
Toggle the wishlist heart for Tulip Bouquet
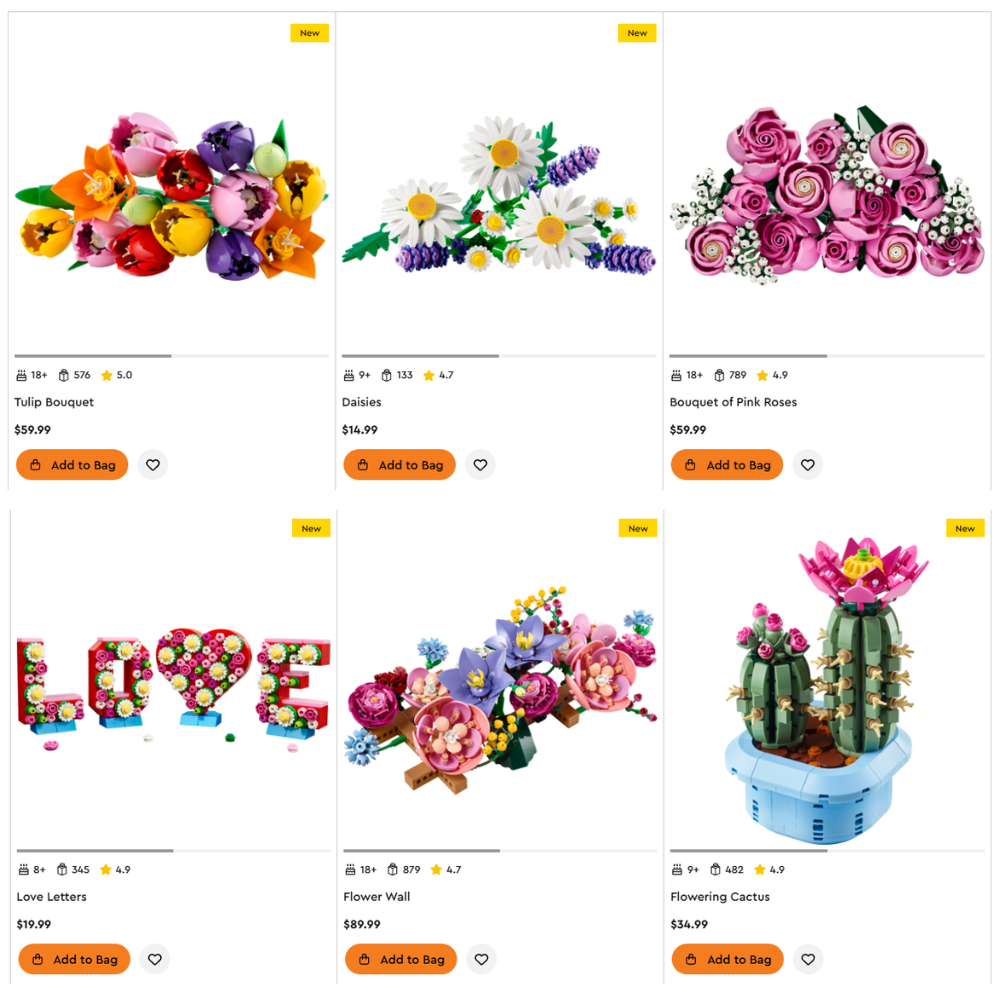pyautogui.click(x=152, y=464)
